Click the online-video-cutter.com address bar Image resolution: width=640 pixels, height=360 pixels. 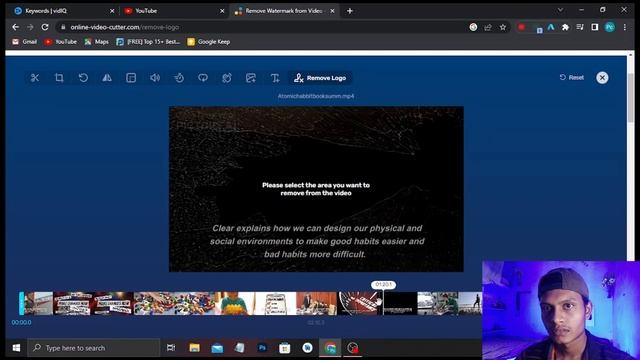point(261,27)
